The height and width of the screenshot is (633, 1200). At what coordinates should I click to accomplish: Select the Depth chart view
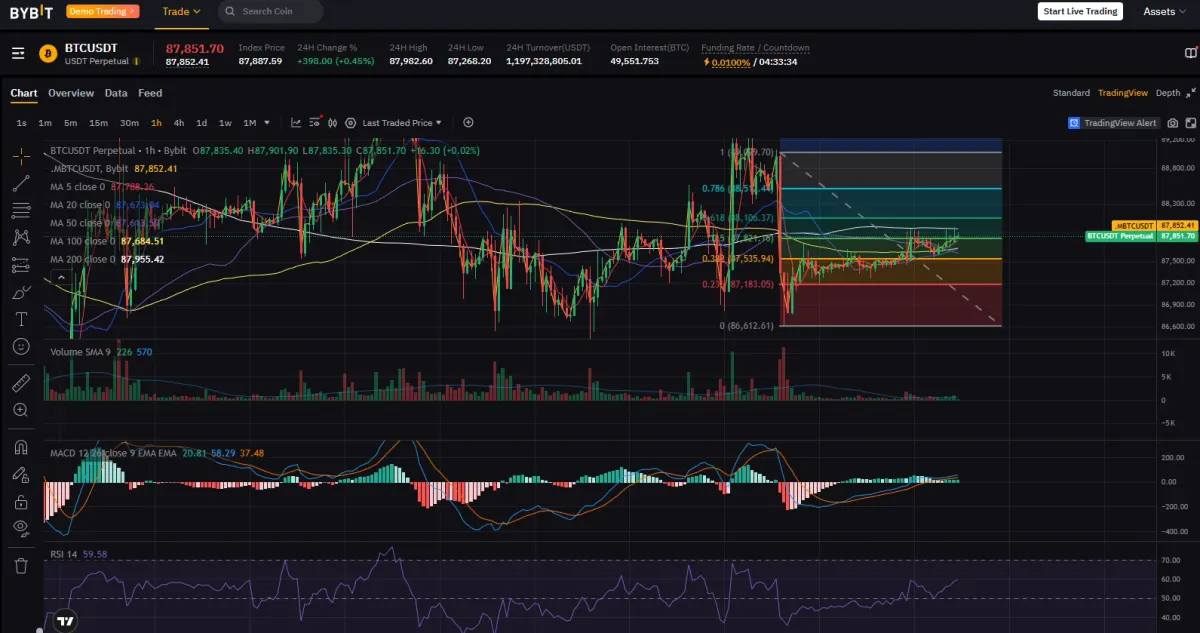tap(1168, 93)
